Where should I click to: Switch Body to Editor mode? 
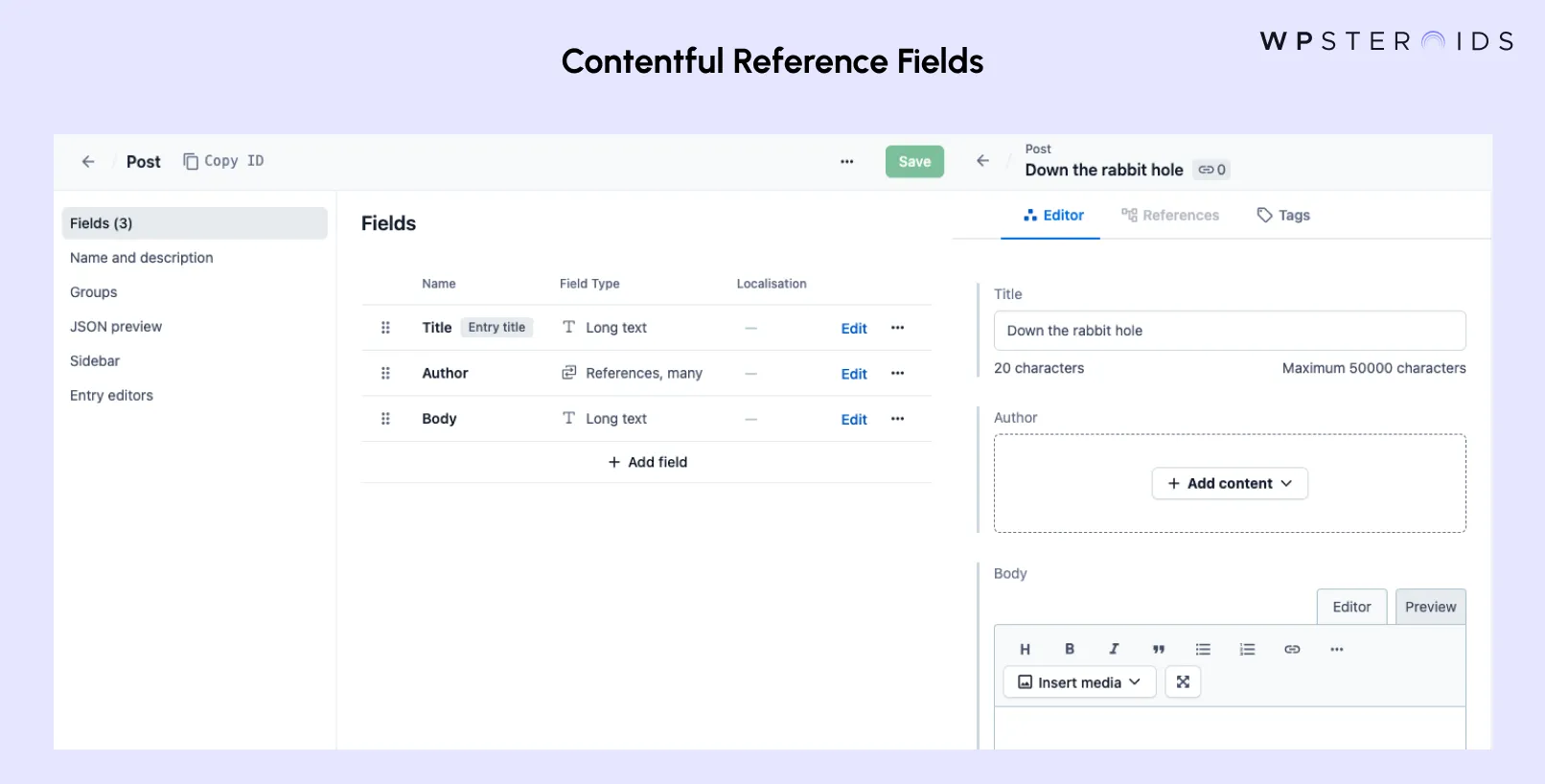[x=1351, y=607]
